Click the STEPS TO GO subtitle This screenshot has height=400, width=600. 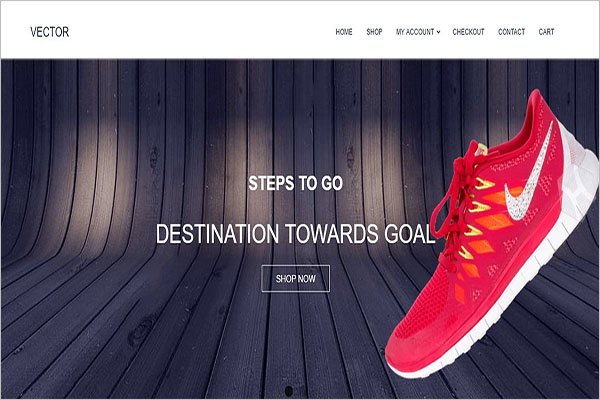295,183
